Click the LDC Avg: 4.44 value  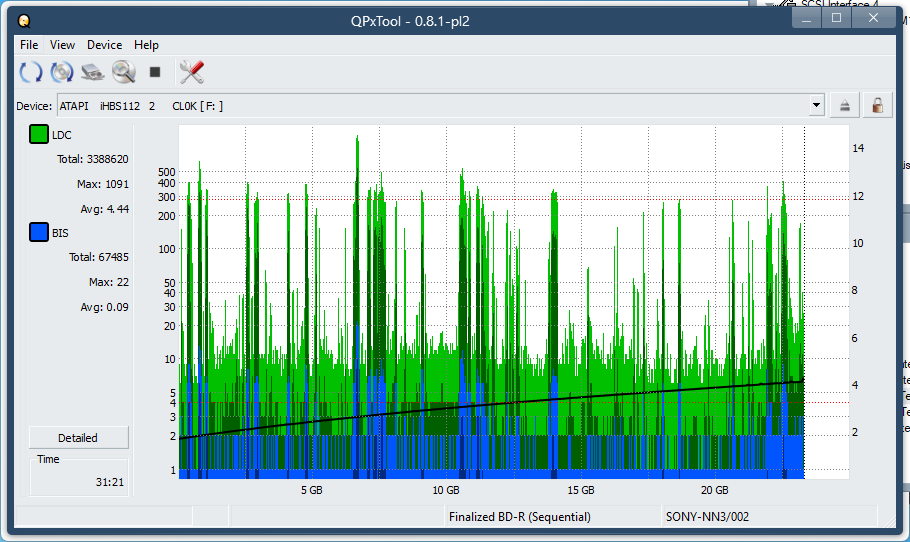pyautogui.click(x=104, y=209)
